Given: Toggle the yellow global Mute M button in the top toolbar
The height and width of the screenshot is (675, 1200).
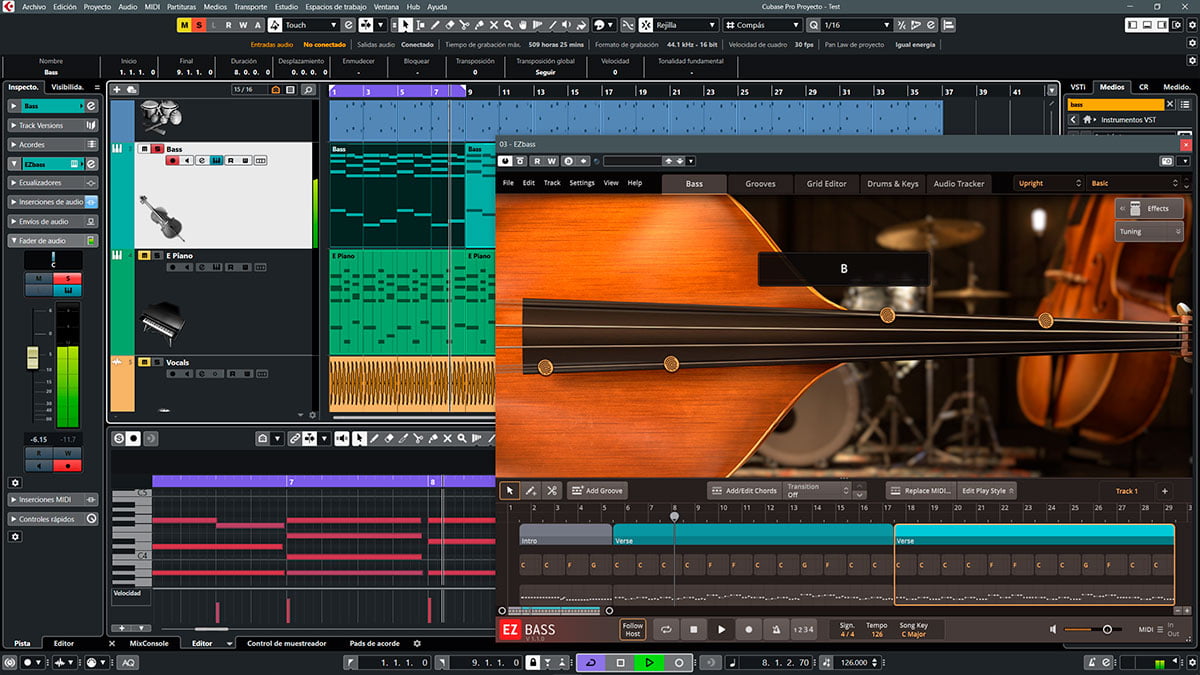Looking at the screenshot, I should click(183, 24).
